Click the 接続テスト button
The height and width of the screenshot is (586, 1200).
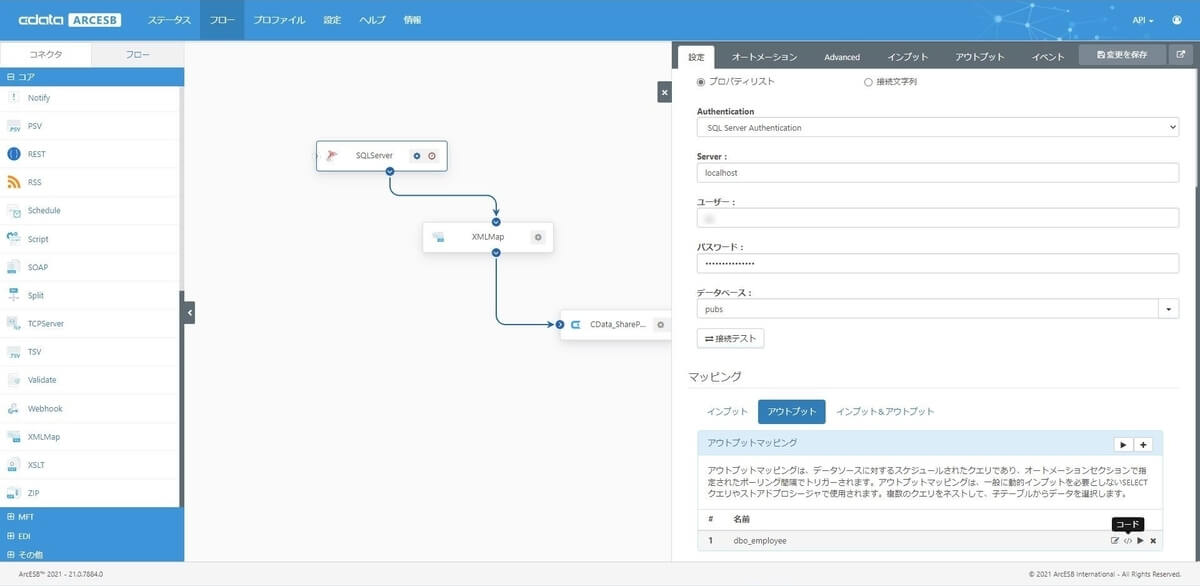click(x=731, y=339)
